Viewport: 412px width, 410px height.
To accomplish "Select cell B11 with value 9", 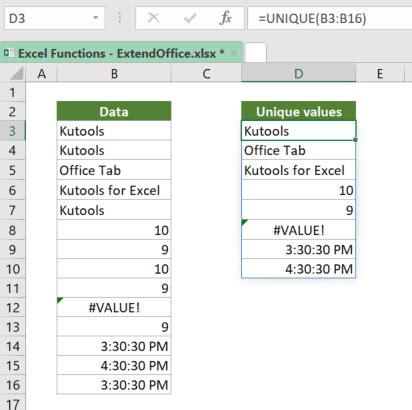I will click(114, 288).
